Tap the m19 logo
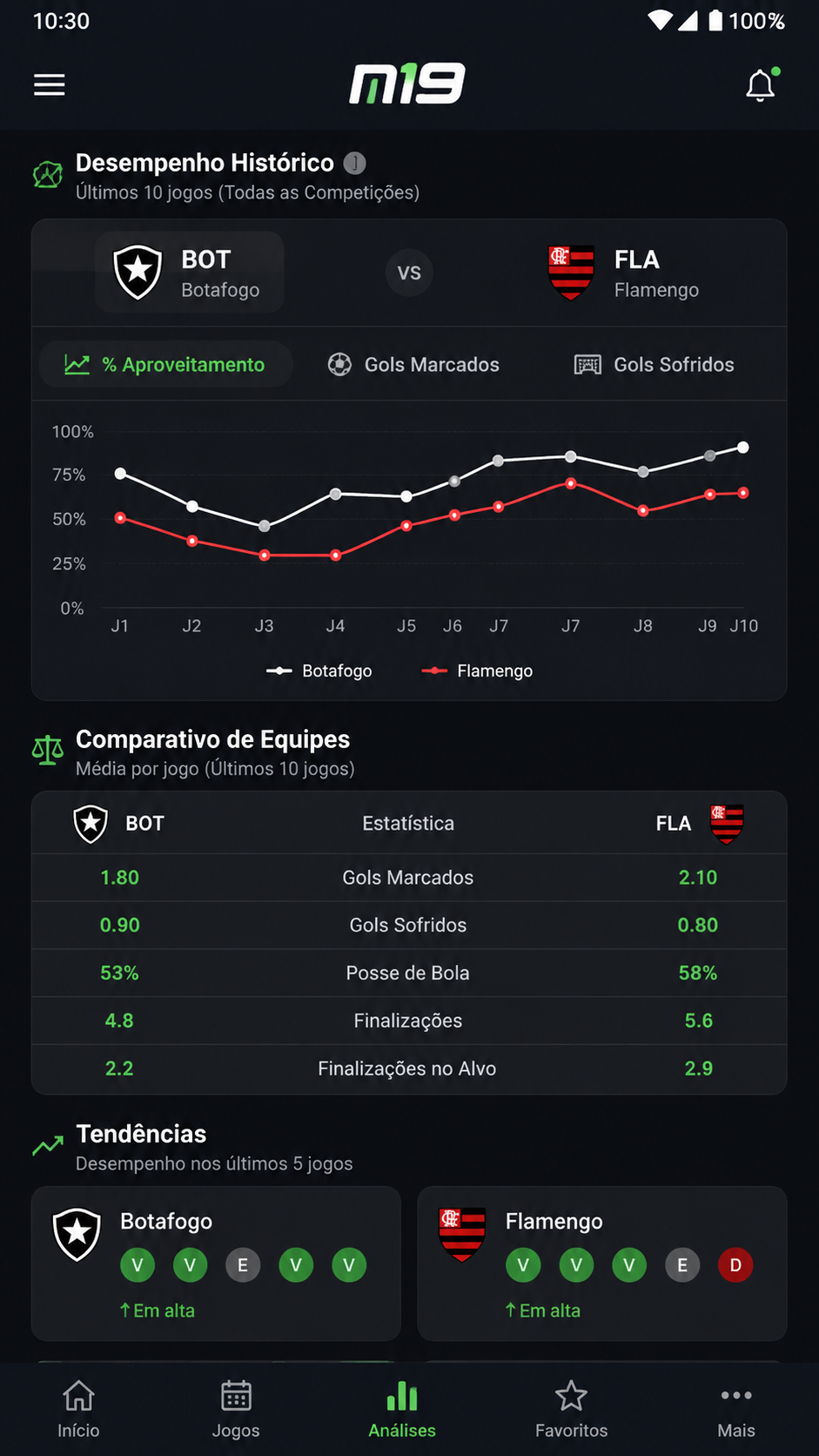This screenshot has width=819, height=1456. pos(407,84)
